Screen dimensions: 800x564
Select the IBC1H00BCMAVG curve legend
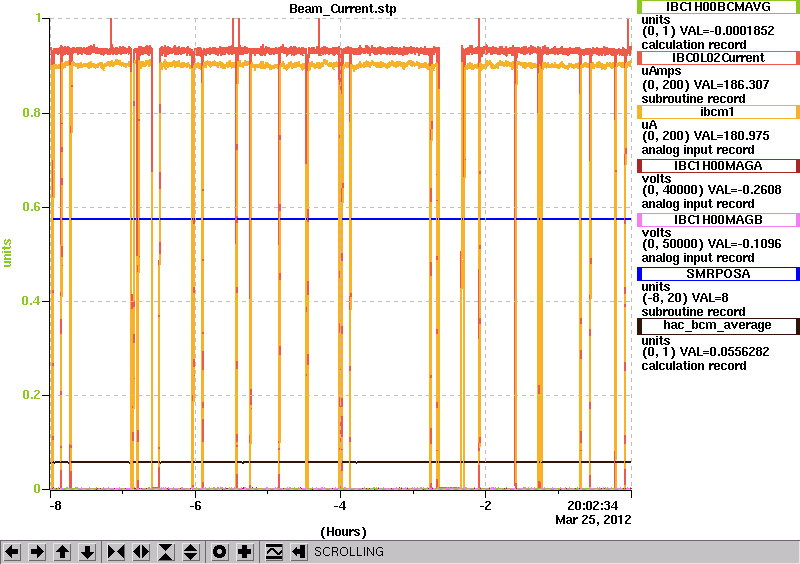(x=718, y=7)
